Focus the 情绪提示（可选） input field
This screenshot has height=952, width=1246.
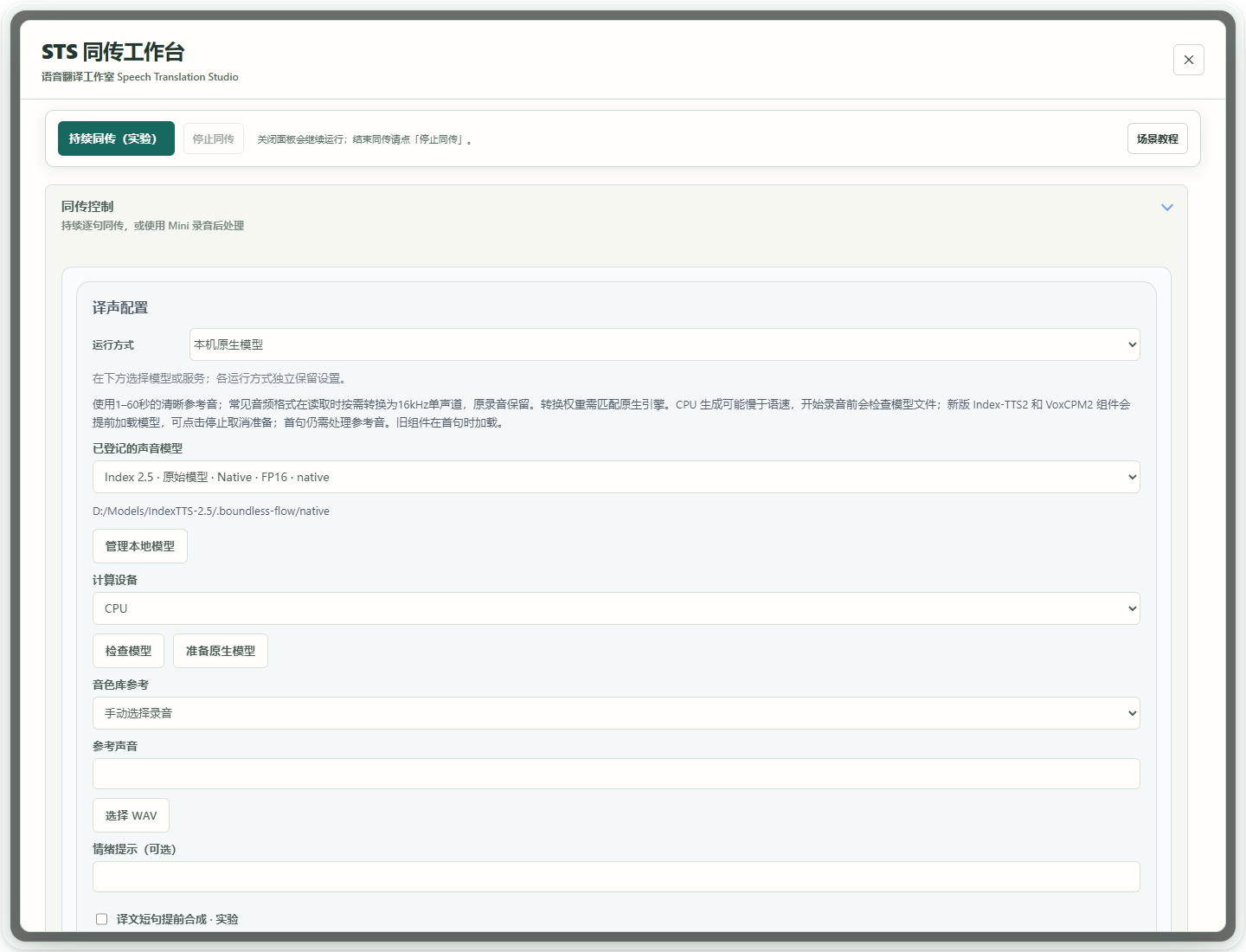pos(616,877)
